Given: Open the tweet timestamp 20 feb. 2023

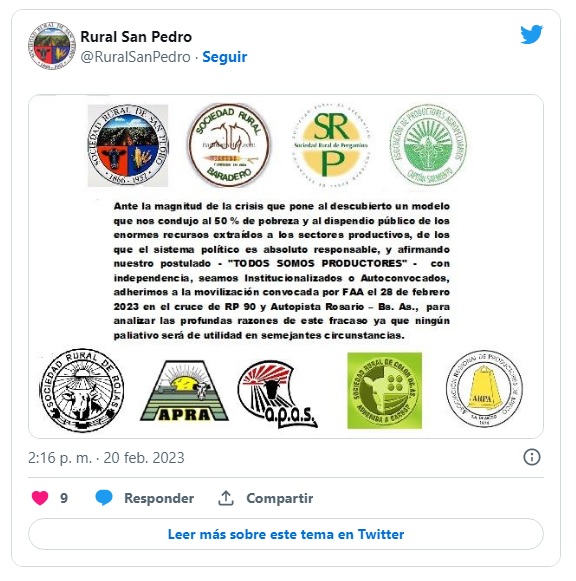Looking at the screenshot, I should (106, 458).
